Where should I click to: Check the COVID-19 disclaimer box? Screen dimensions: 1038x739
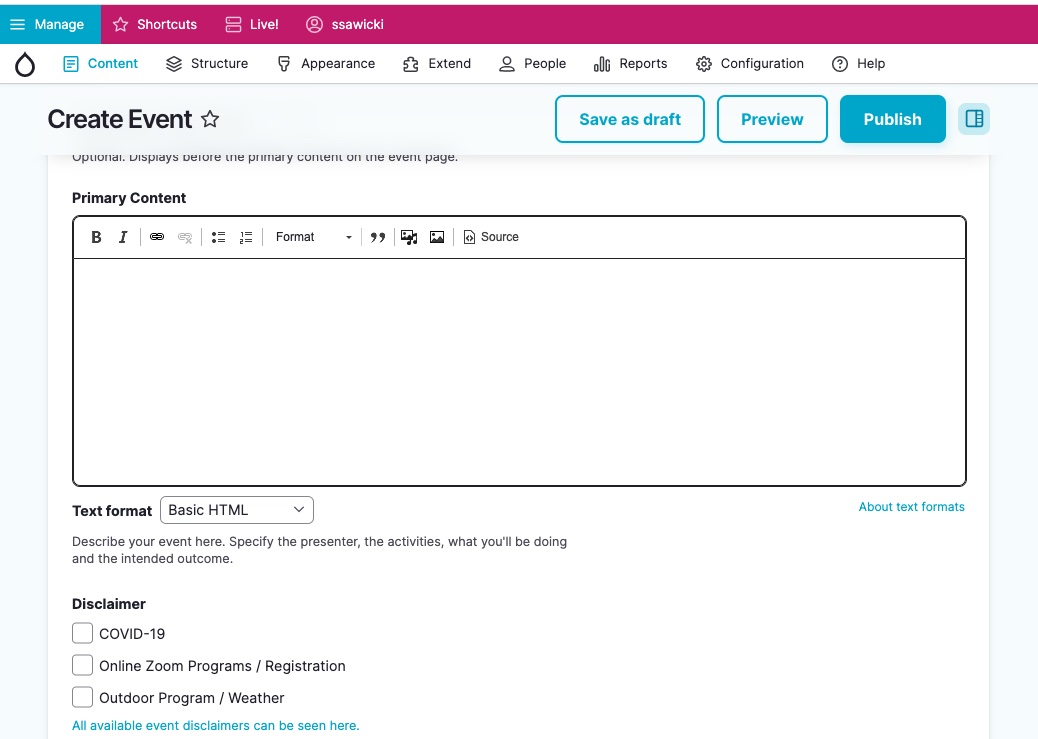point(83,633)
